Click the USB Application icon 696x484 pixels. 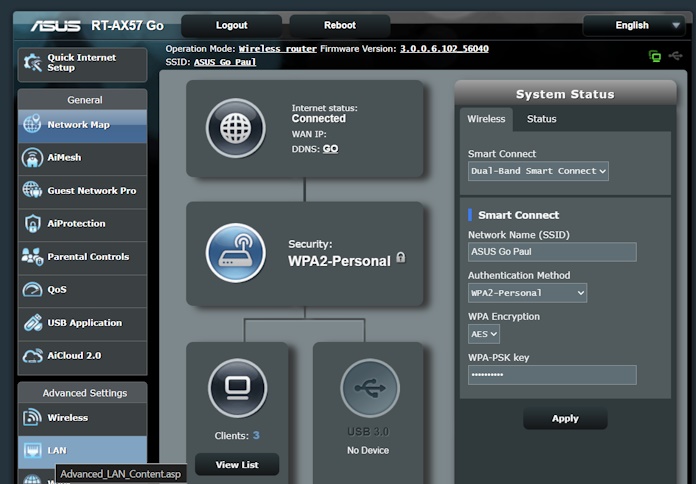[x=33, y=323]
